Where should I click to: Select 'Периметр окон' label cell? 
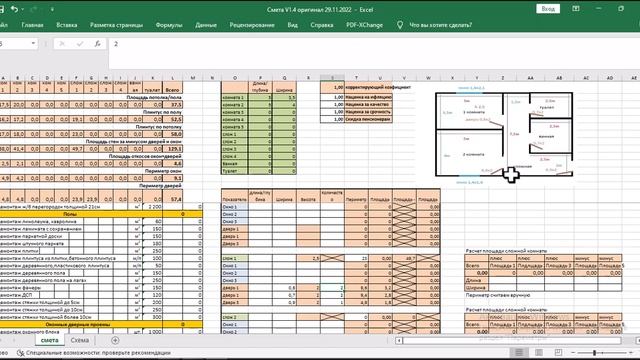click(x=163, y=171)
